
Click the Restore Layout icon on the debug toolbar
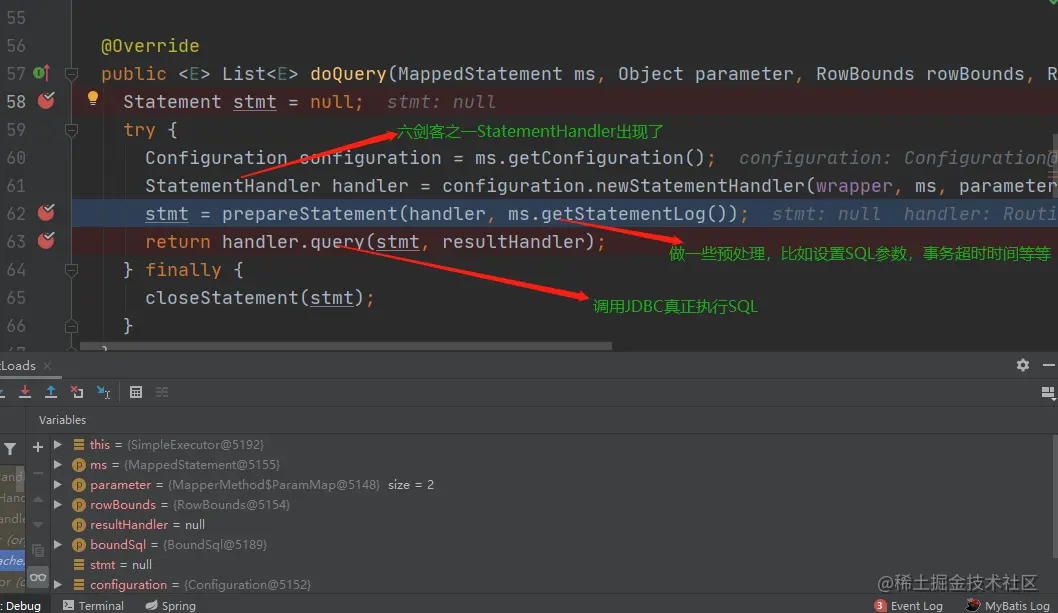(1048, 393)
